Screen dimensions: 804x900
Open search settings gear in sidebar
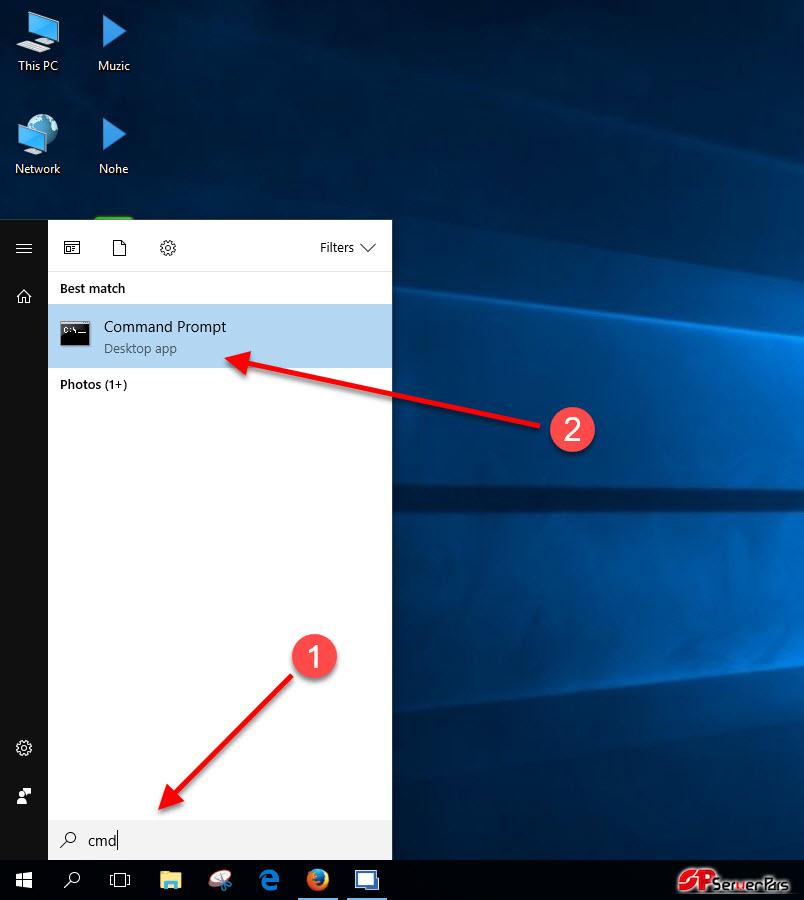click(24, 748)
